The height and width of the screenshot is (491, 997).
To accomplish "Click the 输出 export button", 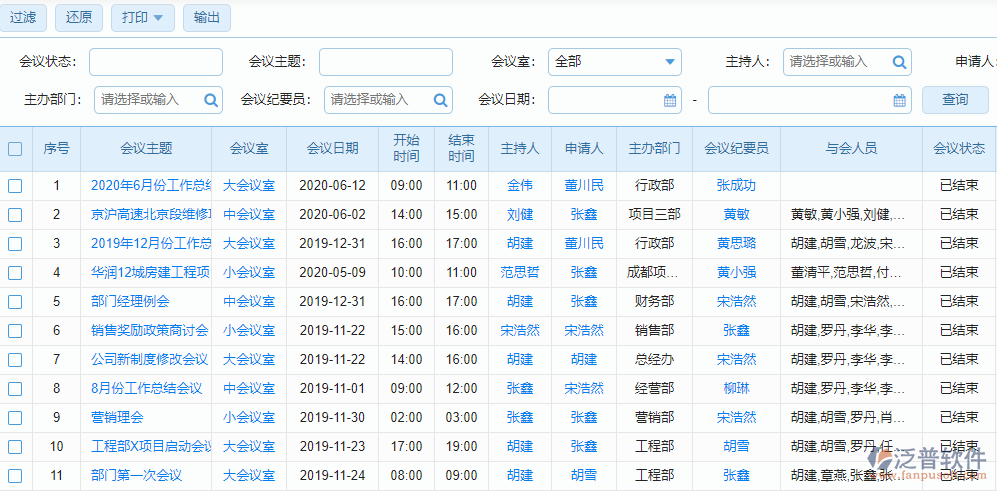I will pyautogui.click(x=207, y=18).
